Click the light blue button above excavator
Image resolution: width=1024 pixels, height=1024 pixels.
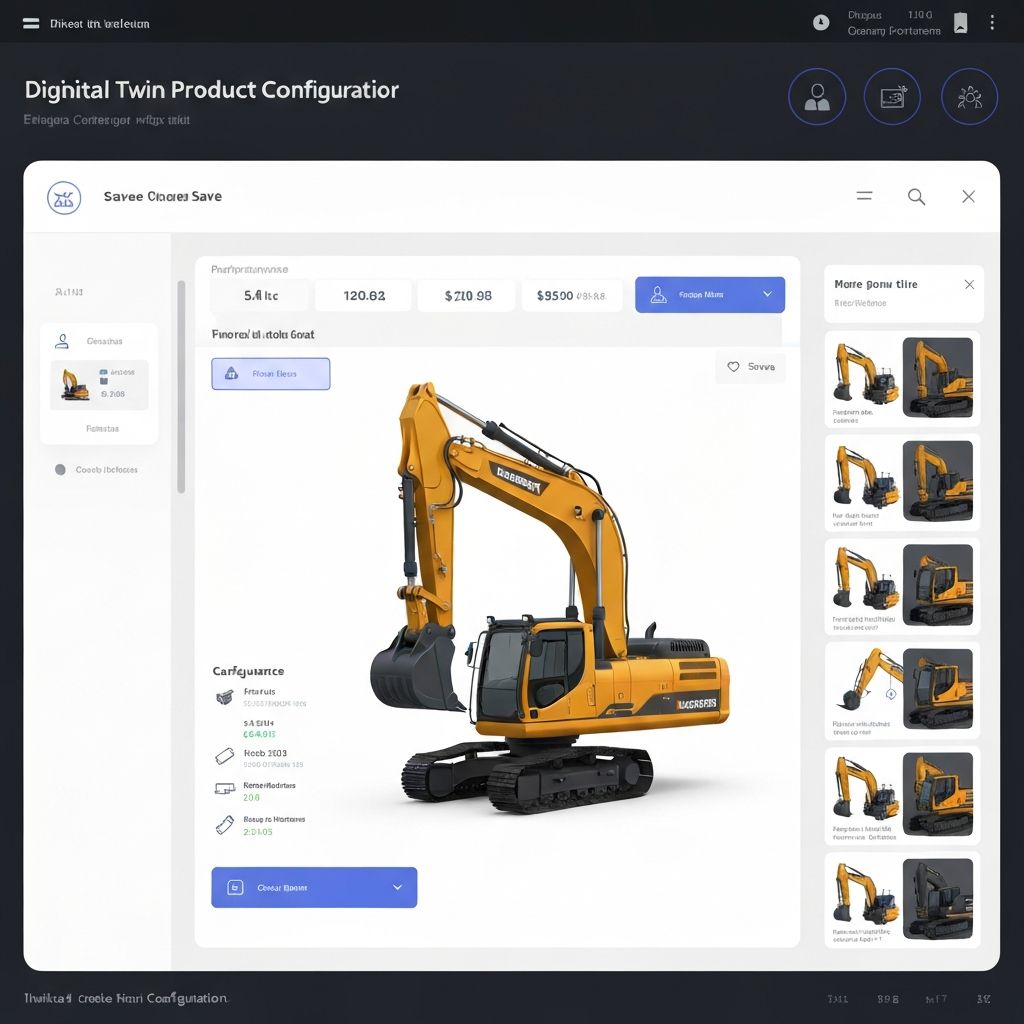pos(270,373)
